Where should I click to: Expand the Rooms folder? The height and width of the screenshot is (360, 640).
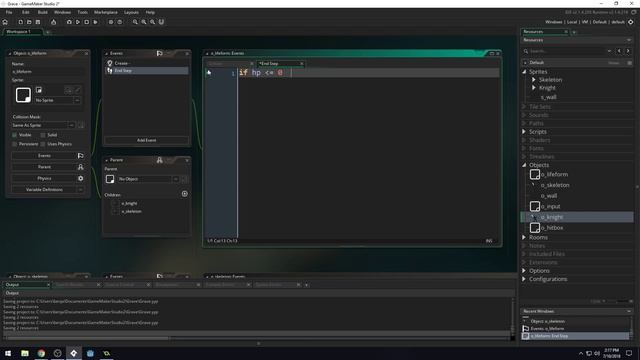click(x=524, y=237)
